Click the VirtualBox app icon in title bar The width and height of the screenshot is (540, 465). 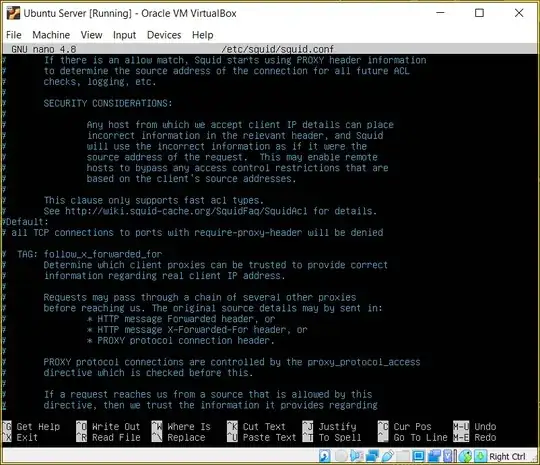point(13,13)
